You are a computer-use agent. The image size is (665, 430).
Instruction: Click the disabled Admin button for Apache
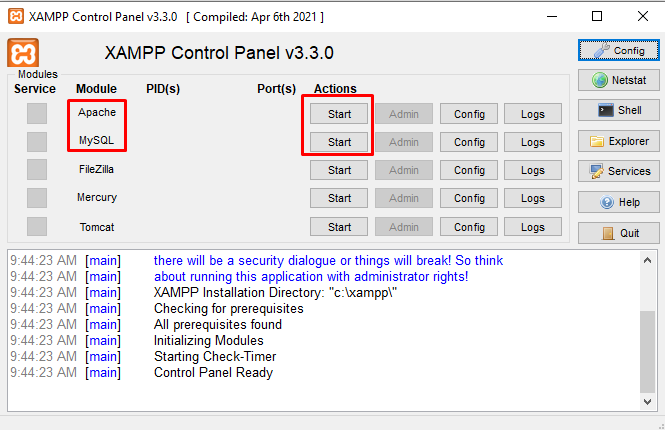point(404,114)
